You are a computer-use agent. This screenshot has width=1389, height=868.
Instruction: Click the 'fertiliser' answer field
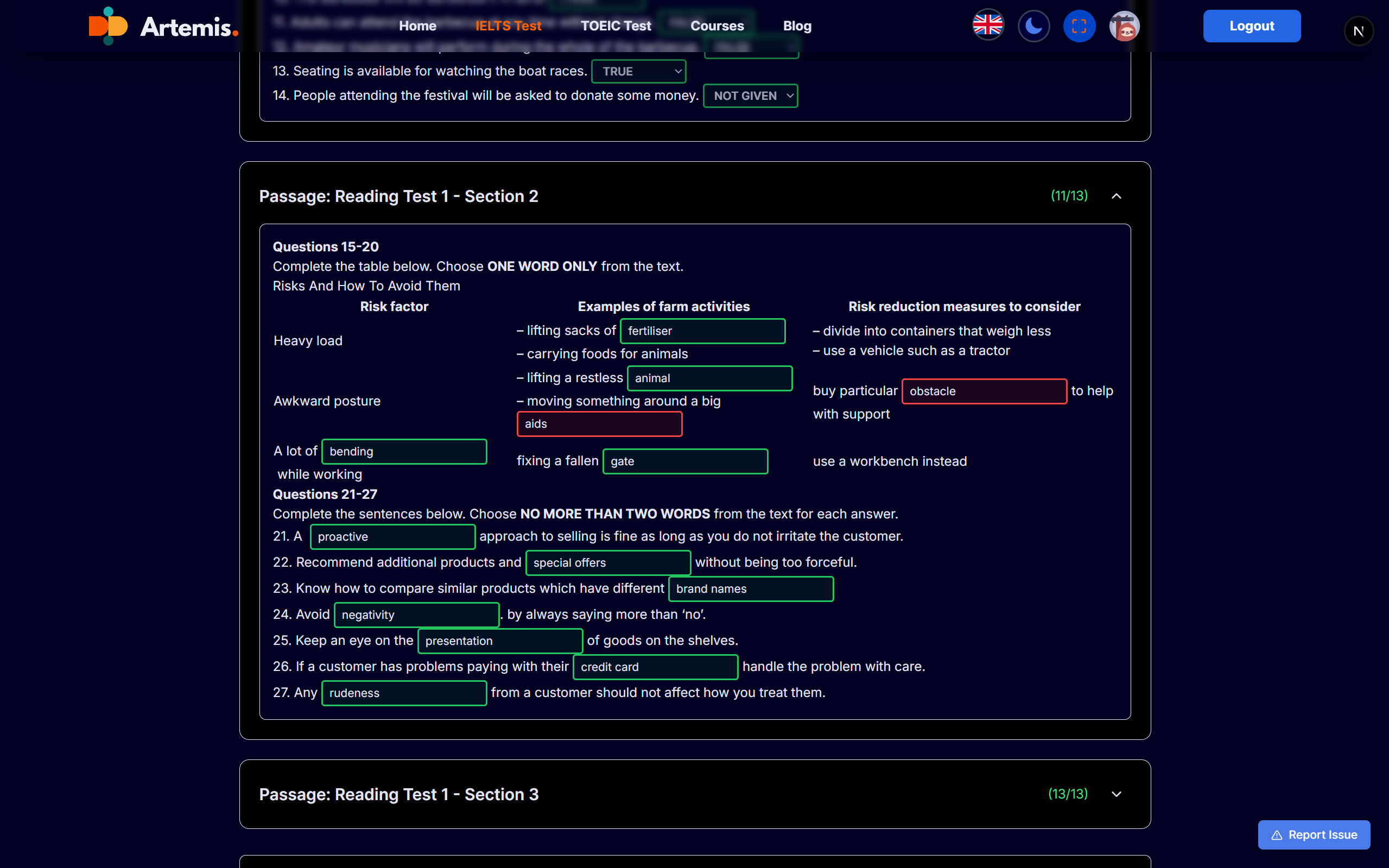pos(702,331)
